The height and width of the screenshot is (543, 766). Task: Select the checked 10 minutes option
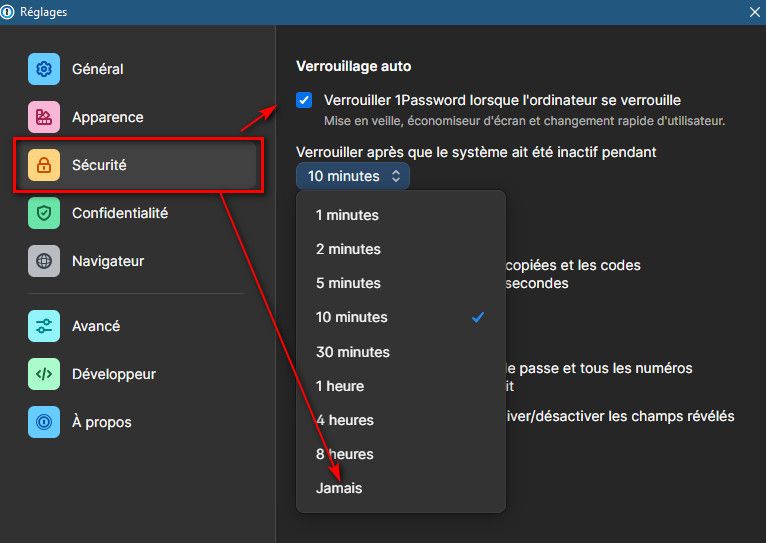352,317
